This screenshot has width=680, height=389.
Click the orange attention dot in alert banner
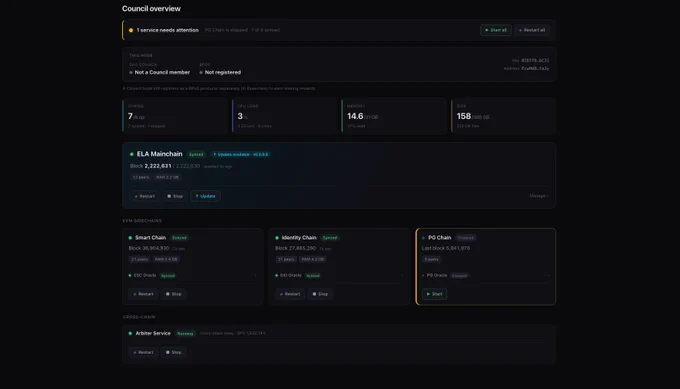[131, 30]
